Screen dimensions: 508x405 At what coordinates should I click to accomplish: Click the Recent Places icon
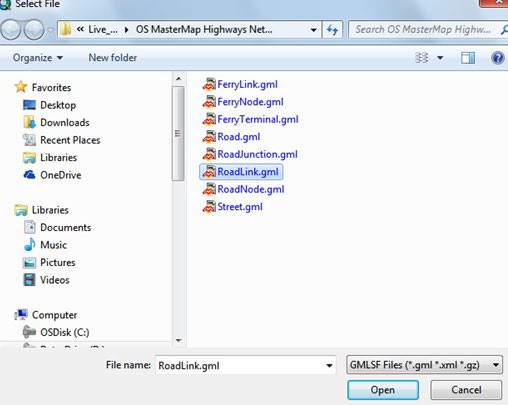pos(29,140)
